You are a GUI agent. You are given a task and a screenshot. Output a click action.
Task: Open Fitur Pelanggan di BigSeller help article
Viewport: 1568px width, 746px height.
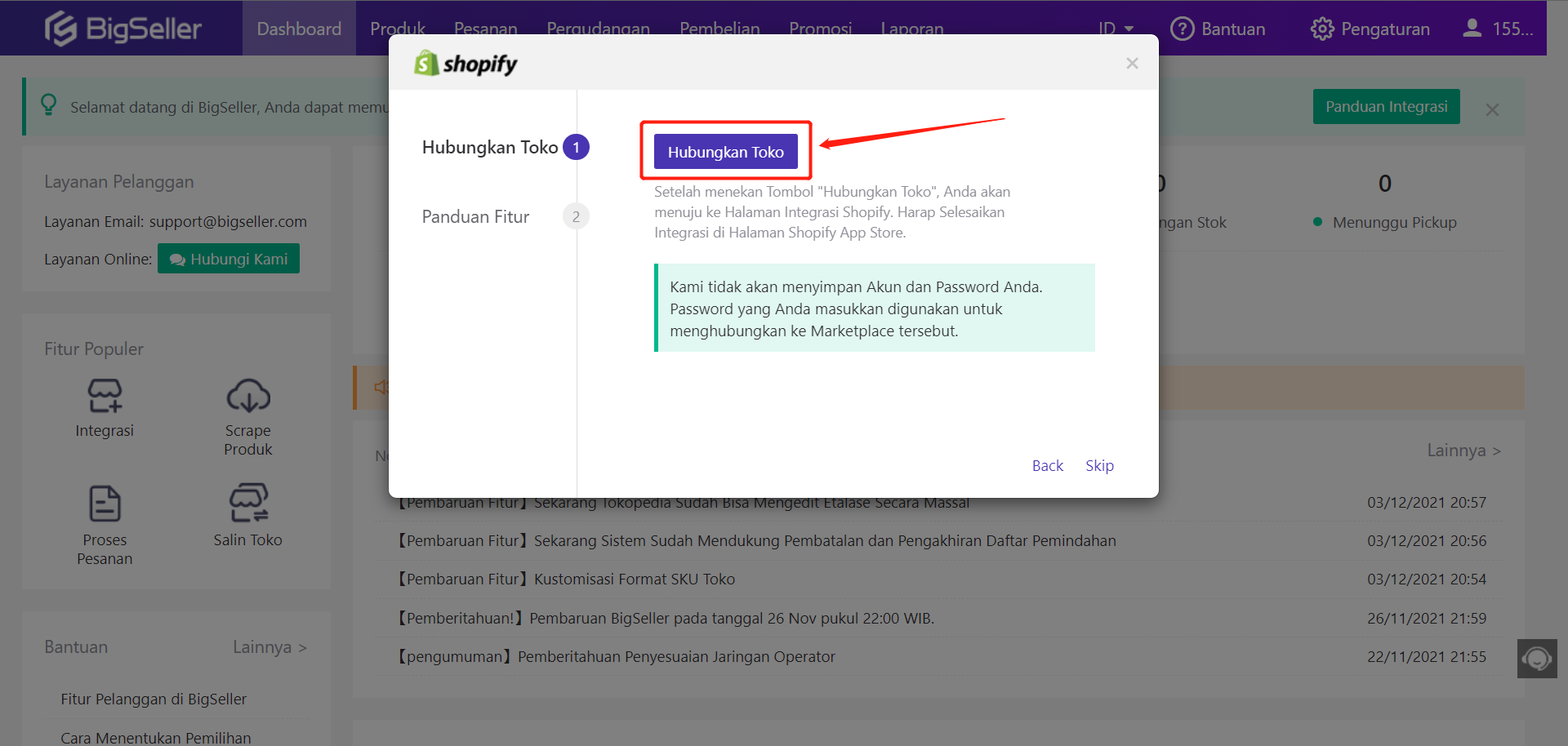coord(154,699)
